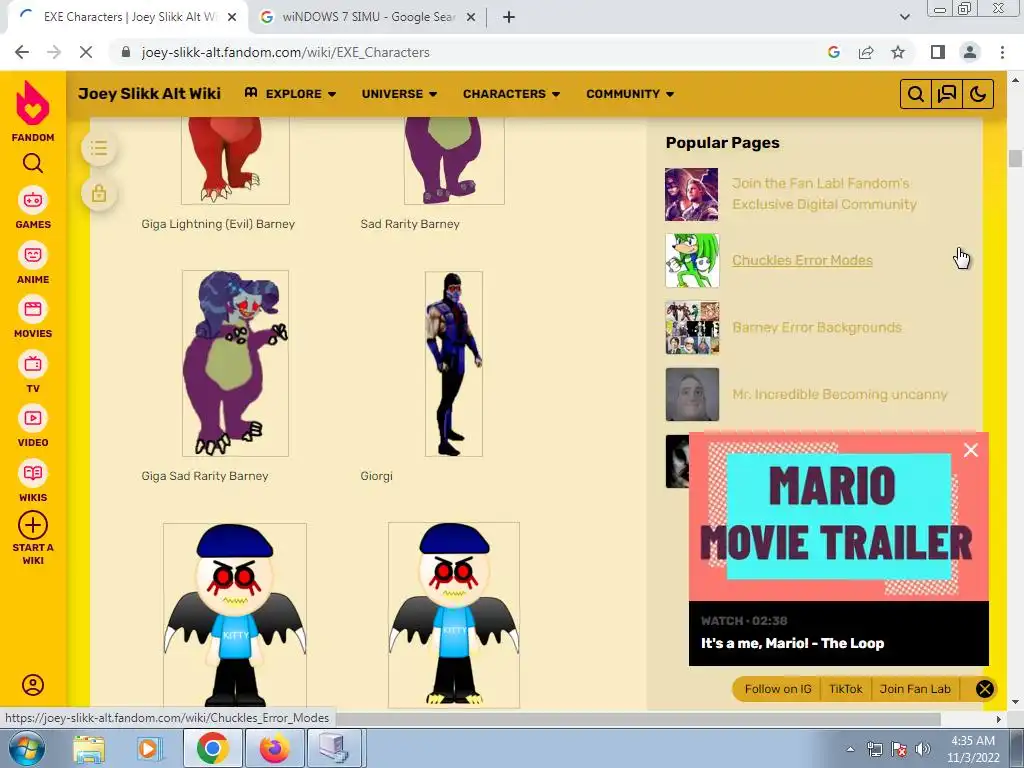Click the Fandom flame logo
Image resolution: width=1024 pixels, height=768 pixels.
pyautogui.click(x=33, y=103)
